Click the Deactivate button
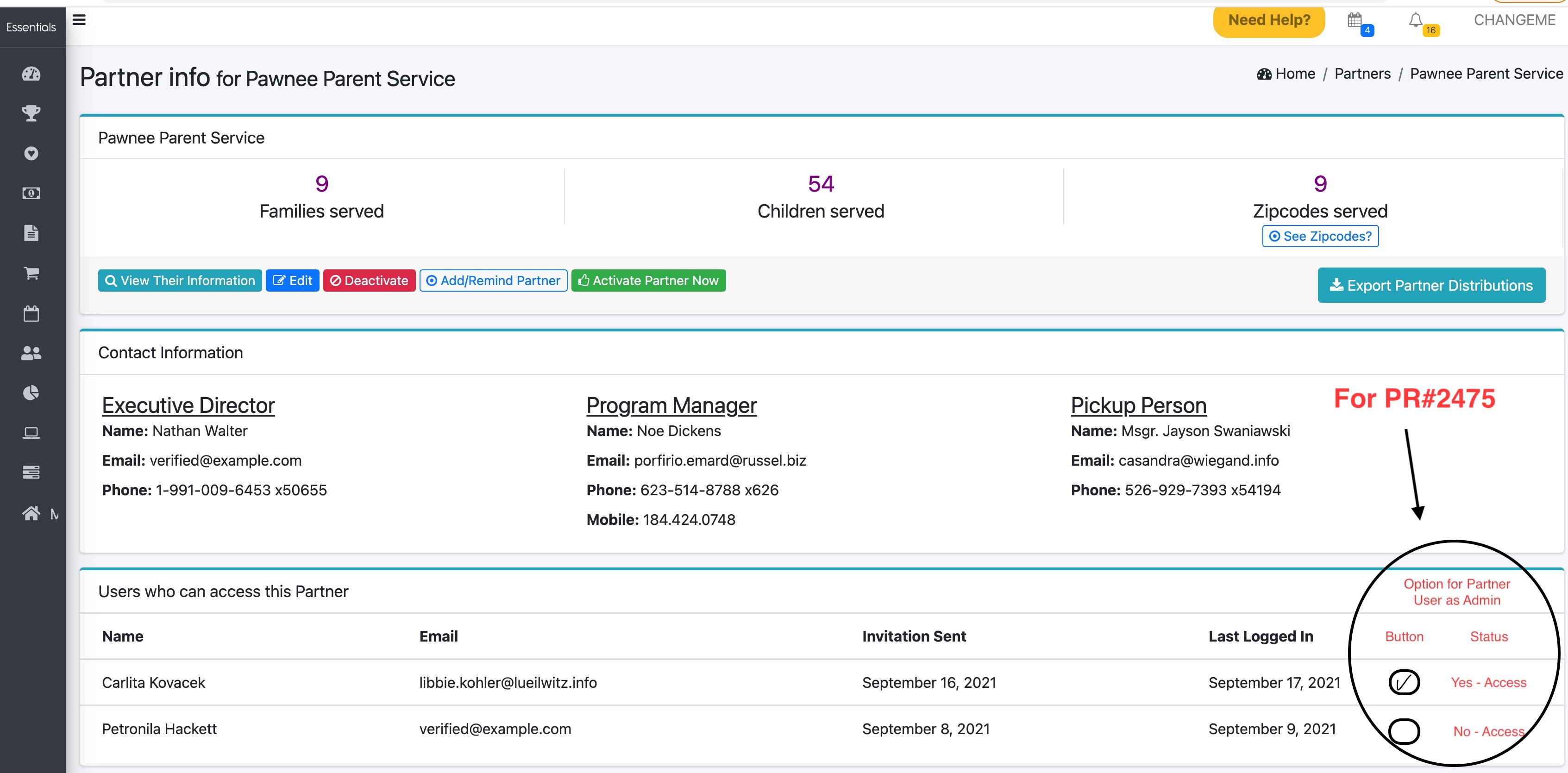 (x=369, y=281)
